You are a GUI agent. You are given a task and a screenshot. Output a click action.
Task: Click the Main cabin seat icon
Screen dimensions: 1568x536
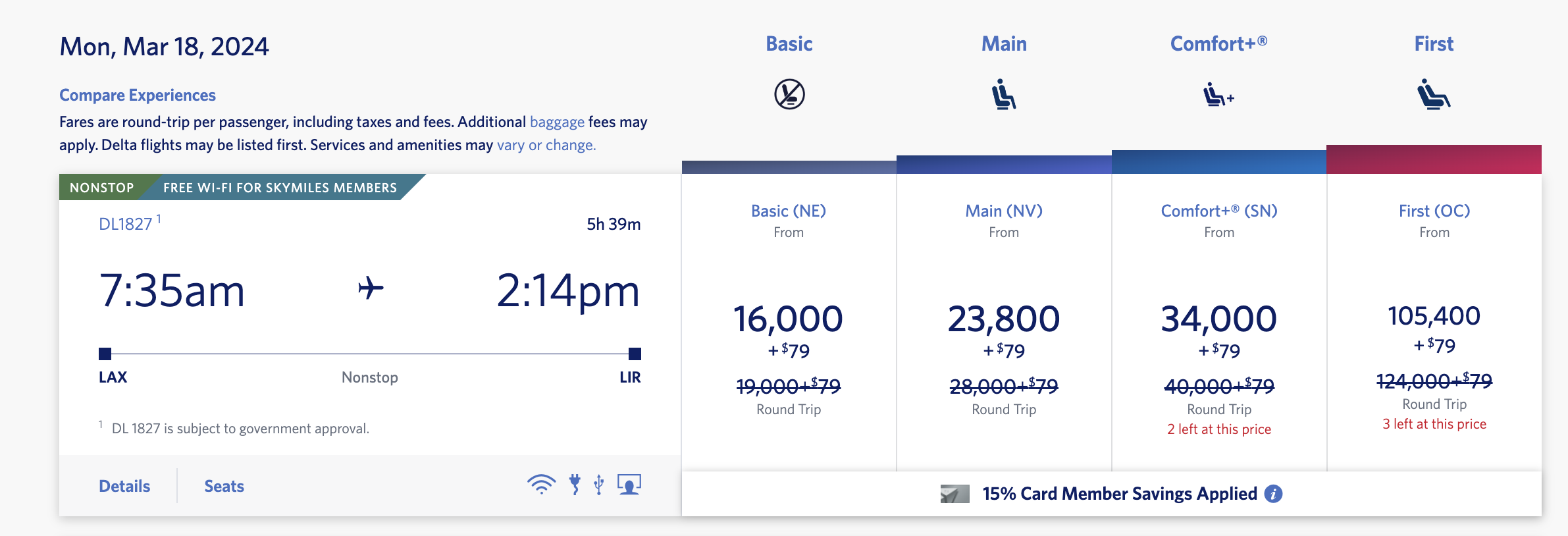(x=1003, y=94)
